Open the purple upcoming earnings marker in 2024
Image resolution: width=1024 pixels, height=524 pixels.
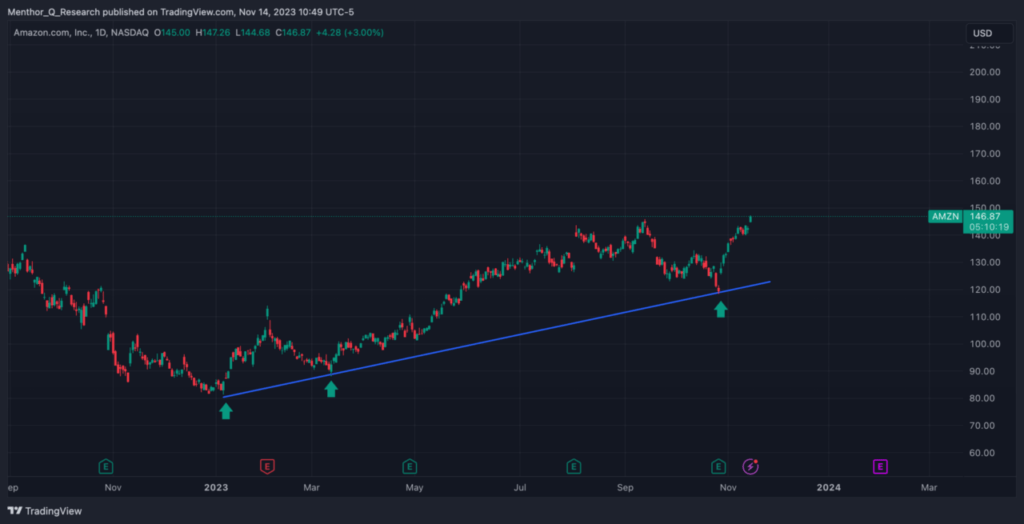[x=880, y=467]
